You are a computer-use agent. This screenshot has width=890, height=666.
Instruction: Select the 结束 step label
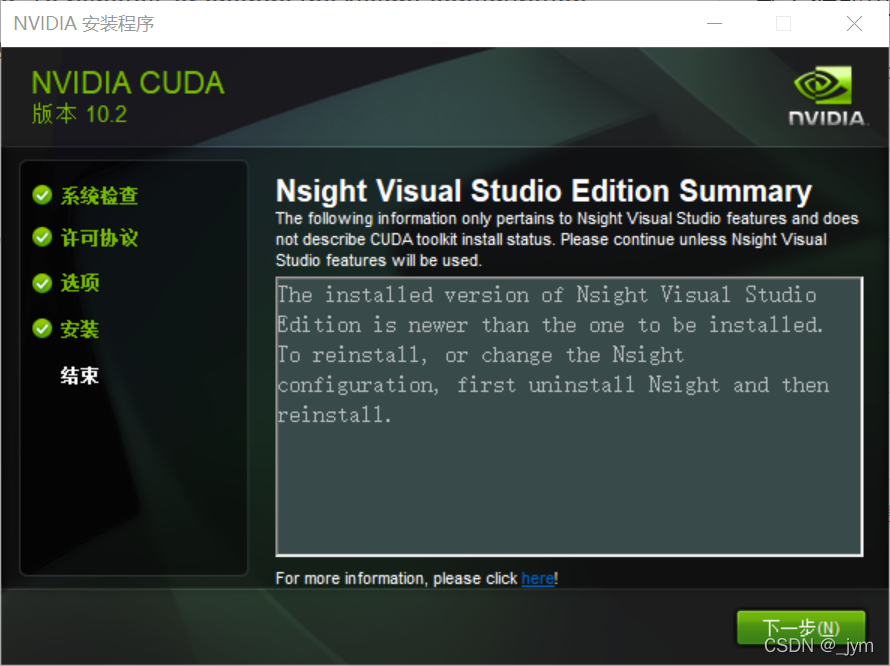tap(79, 375)
